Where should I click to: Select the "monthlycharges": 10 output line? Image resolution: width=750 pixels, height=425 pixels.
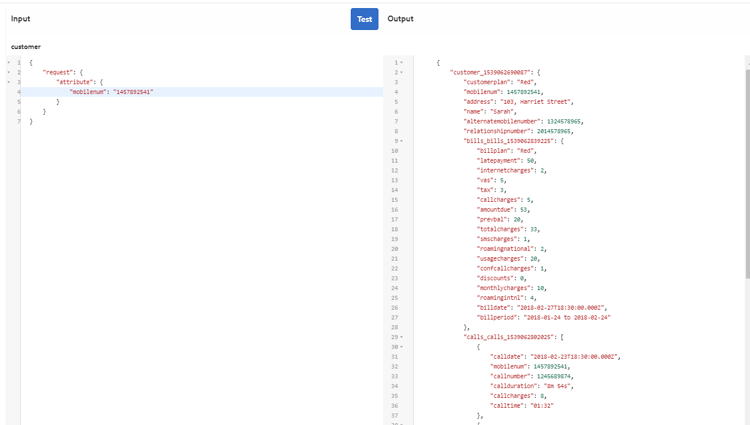[x=511, y=288]
